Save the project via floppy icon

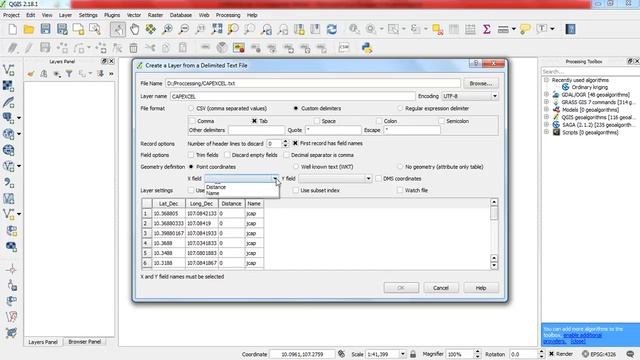click(x=45, y=29)
